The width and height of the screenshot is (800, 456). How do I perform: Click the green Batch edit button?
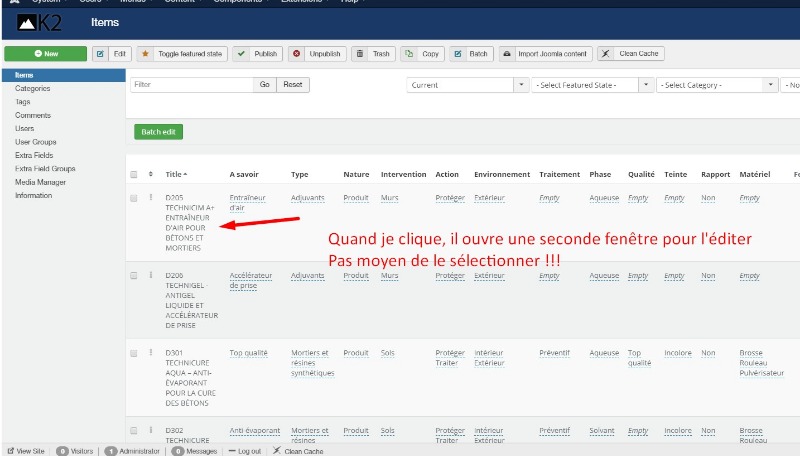(158, 132)
